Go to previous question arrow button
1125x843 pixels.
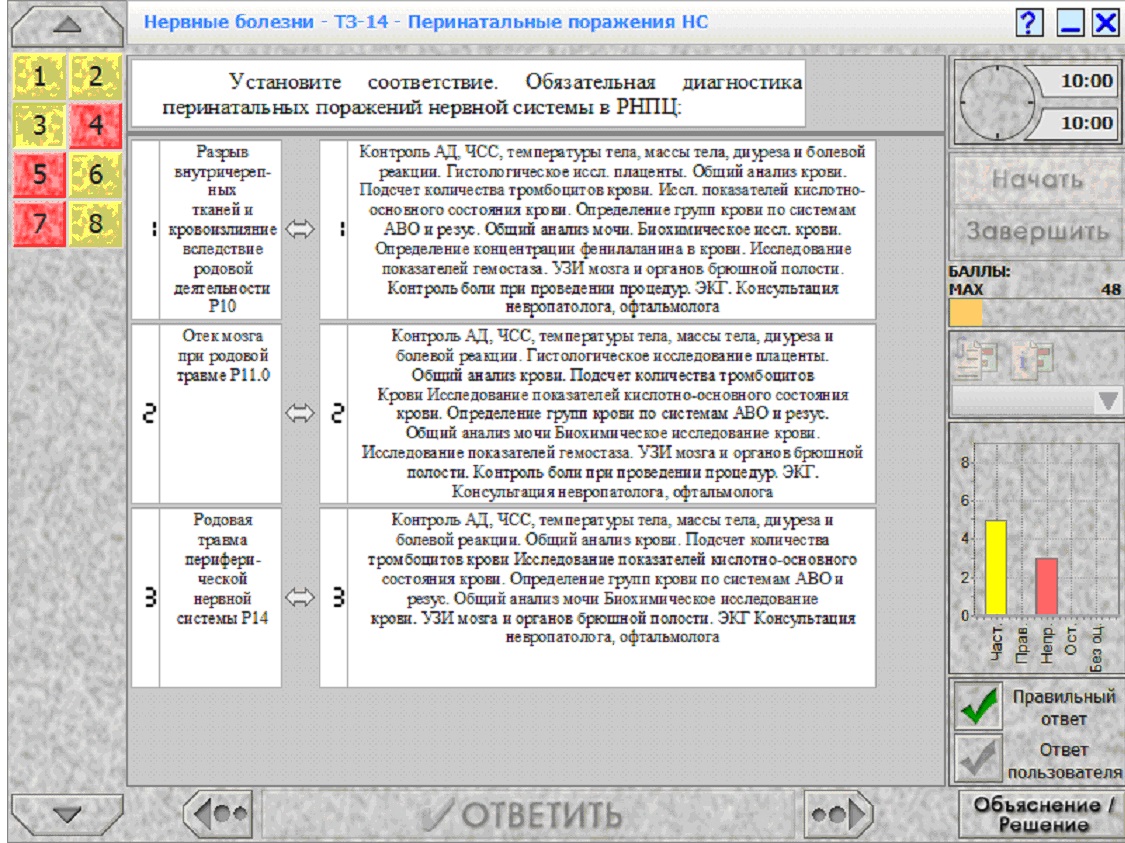tap(219, 814)
